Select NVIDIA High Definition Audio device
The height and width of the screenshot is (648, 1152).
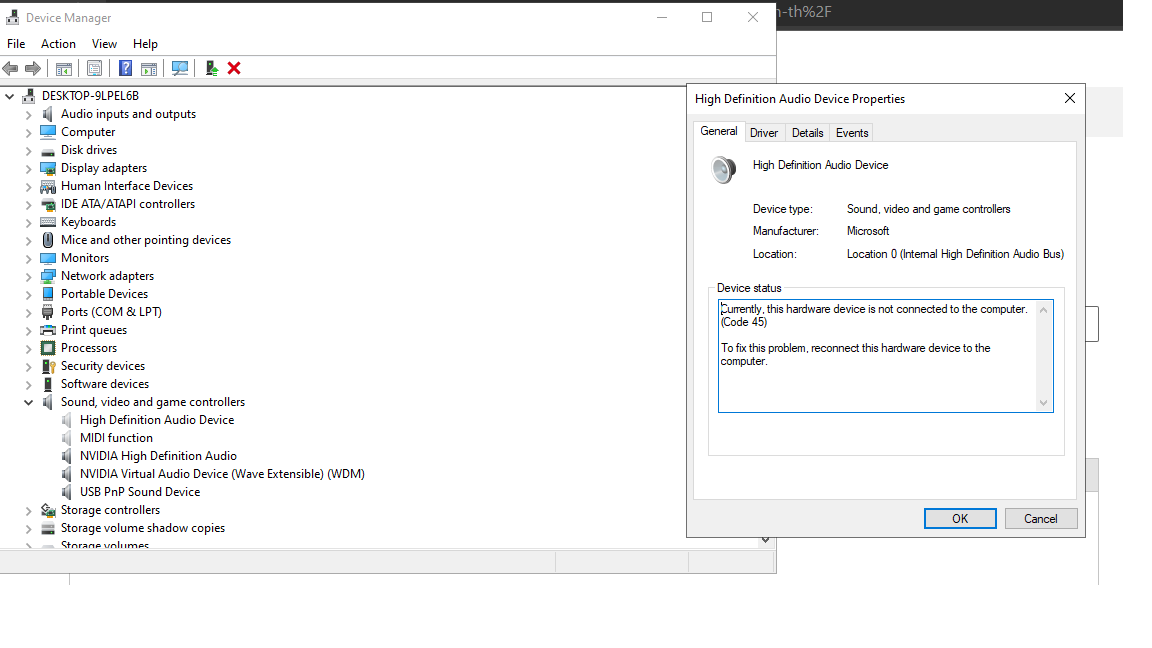(x=158, y=456)
